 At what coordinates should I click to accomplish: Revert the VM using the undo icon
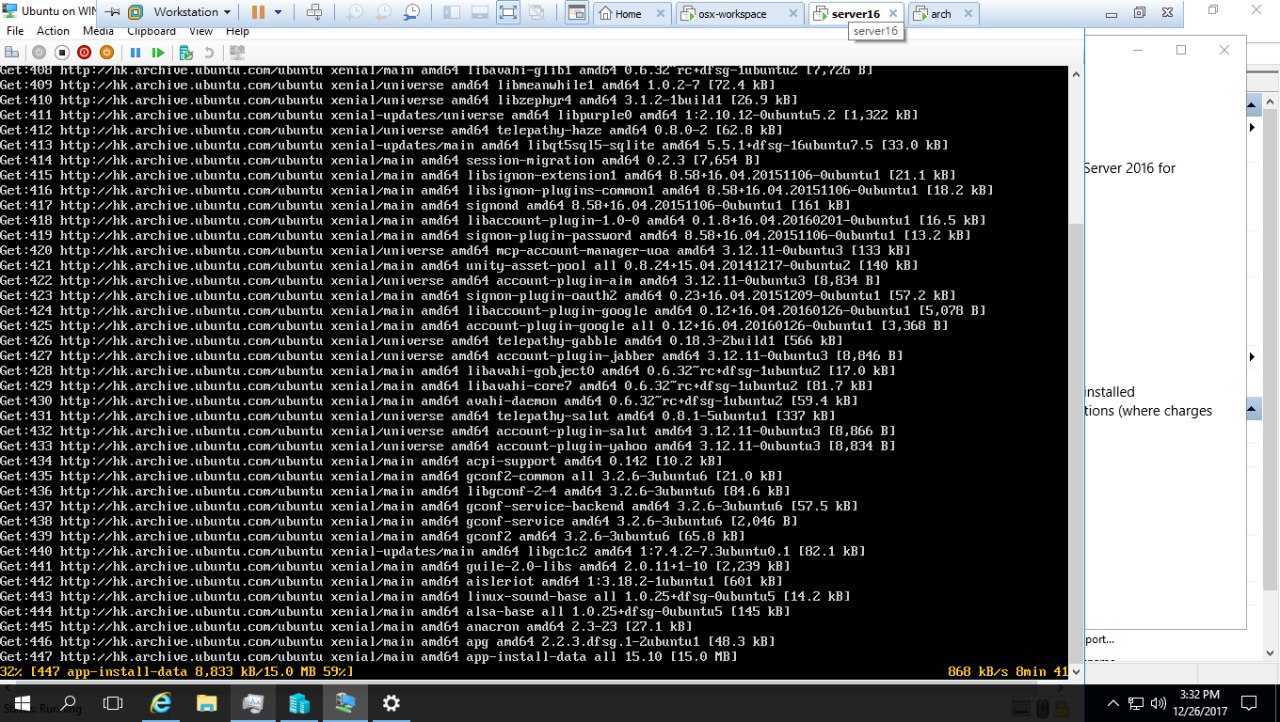coord(209,52)
